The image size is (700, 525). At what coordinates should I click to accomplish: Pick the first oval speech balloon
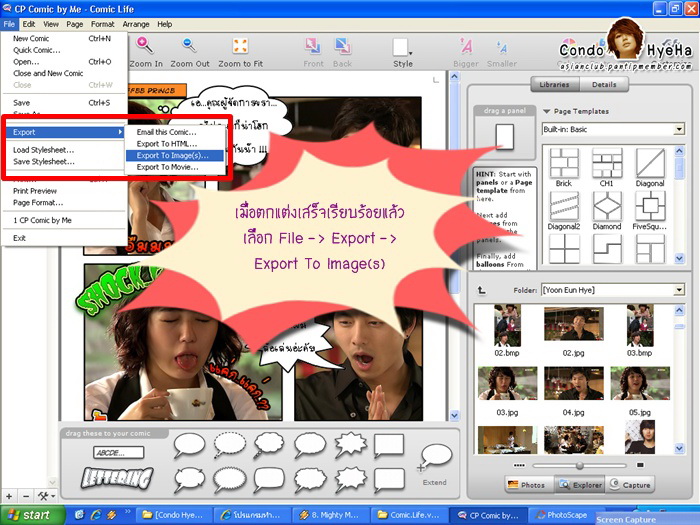coord(189,445)
